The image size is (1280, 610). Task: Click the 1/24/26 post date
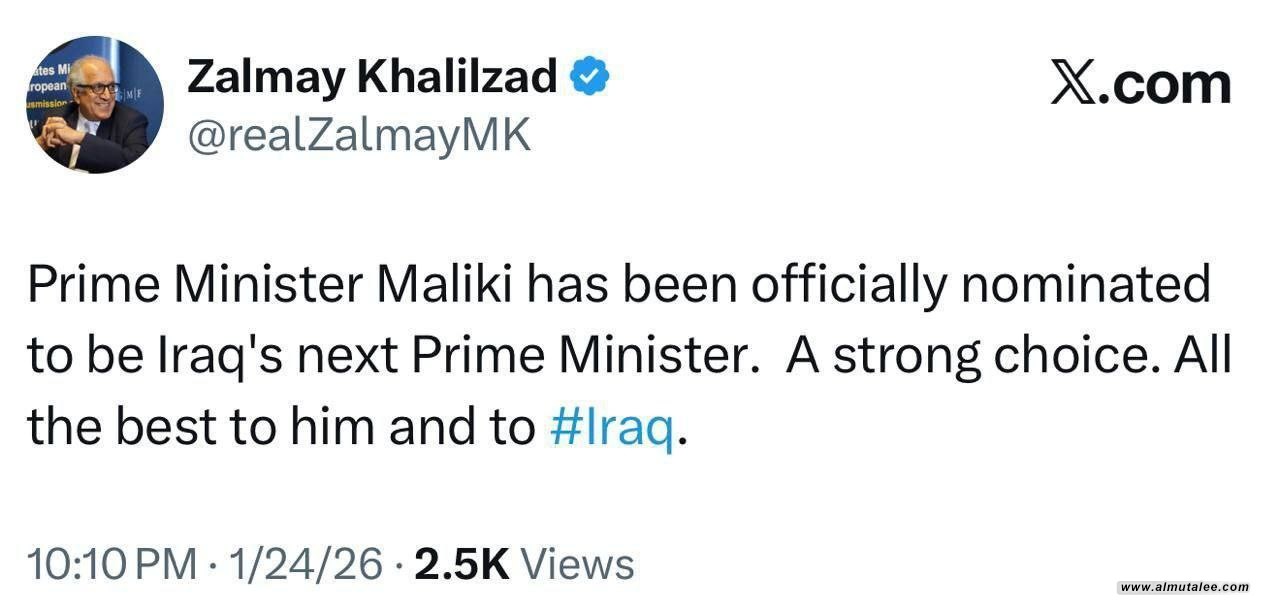[x=306, y=565]
